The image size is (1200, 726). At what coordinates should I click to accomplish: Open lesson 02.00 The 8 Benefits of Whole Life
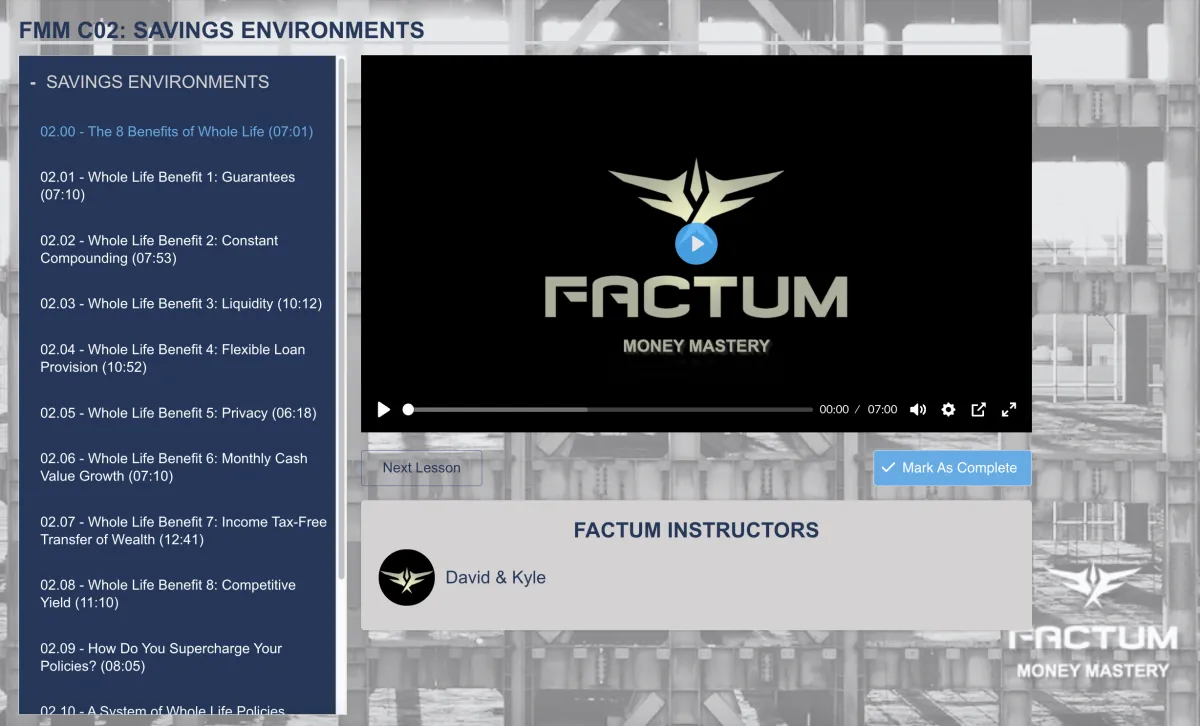coord(177,131)
